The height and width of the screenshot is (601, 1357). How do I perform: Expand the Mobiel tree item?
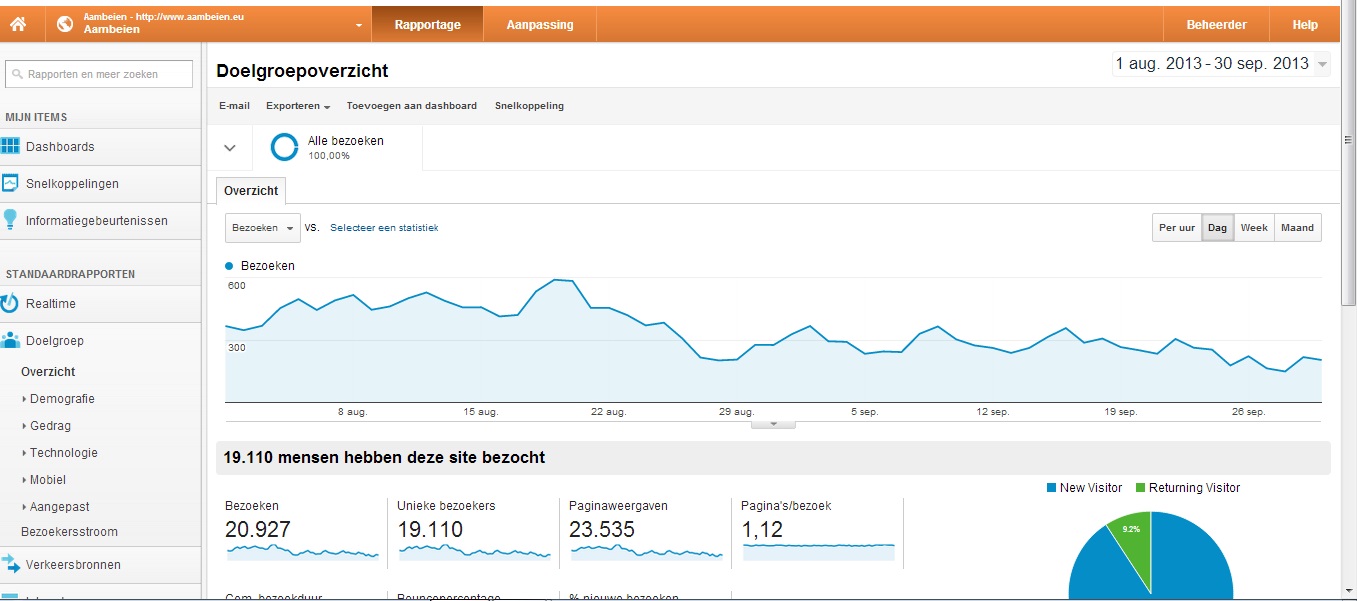(x=24, y=480)
